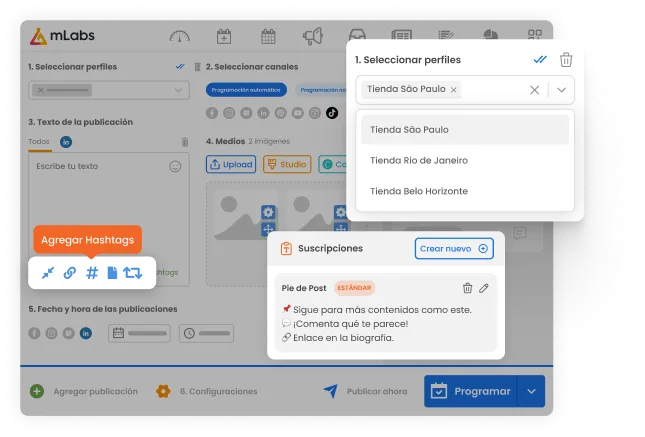This screenshot has height=437, width=645.
Task: Select Tienda Belo Horizonte option
Action: coord(418,191)
